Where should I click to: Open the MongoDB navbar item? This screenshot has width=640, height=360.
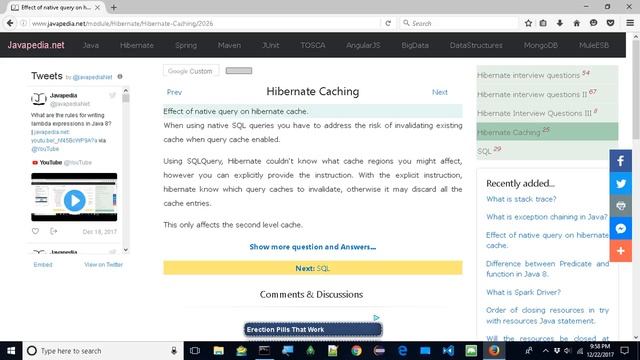[x=541, y=45]
